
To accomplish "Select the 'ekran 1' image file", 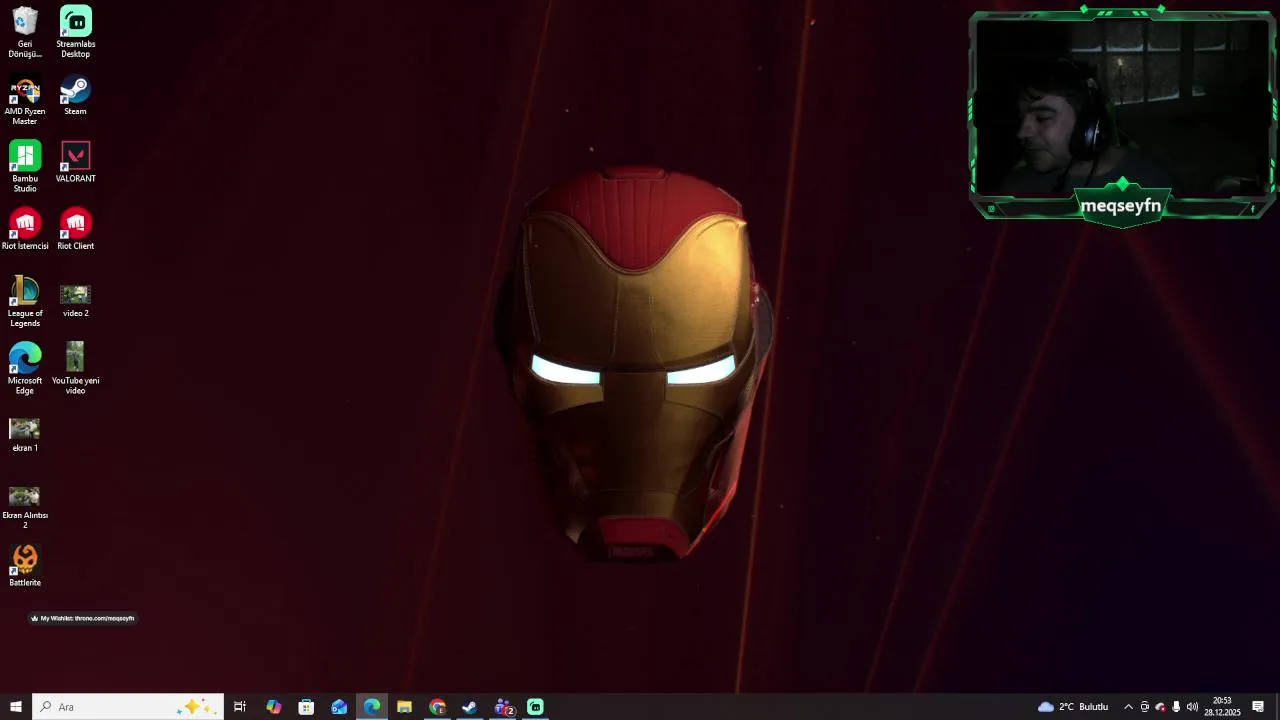I will [25, 435].
